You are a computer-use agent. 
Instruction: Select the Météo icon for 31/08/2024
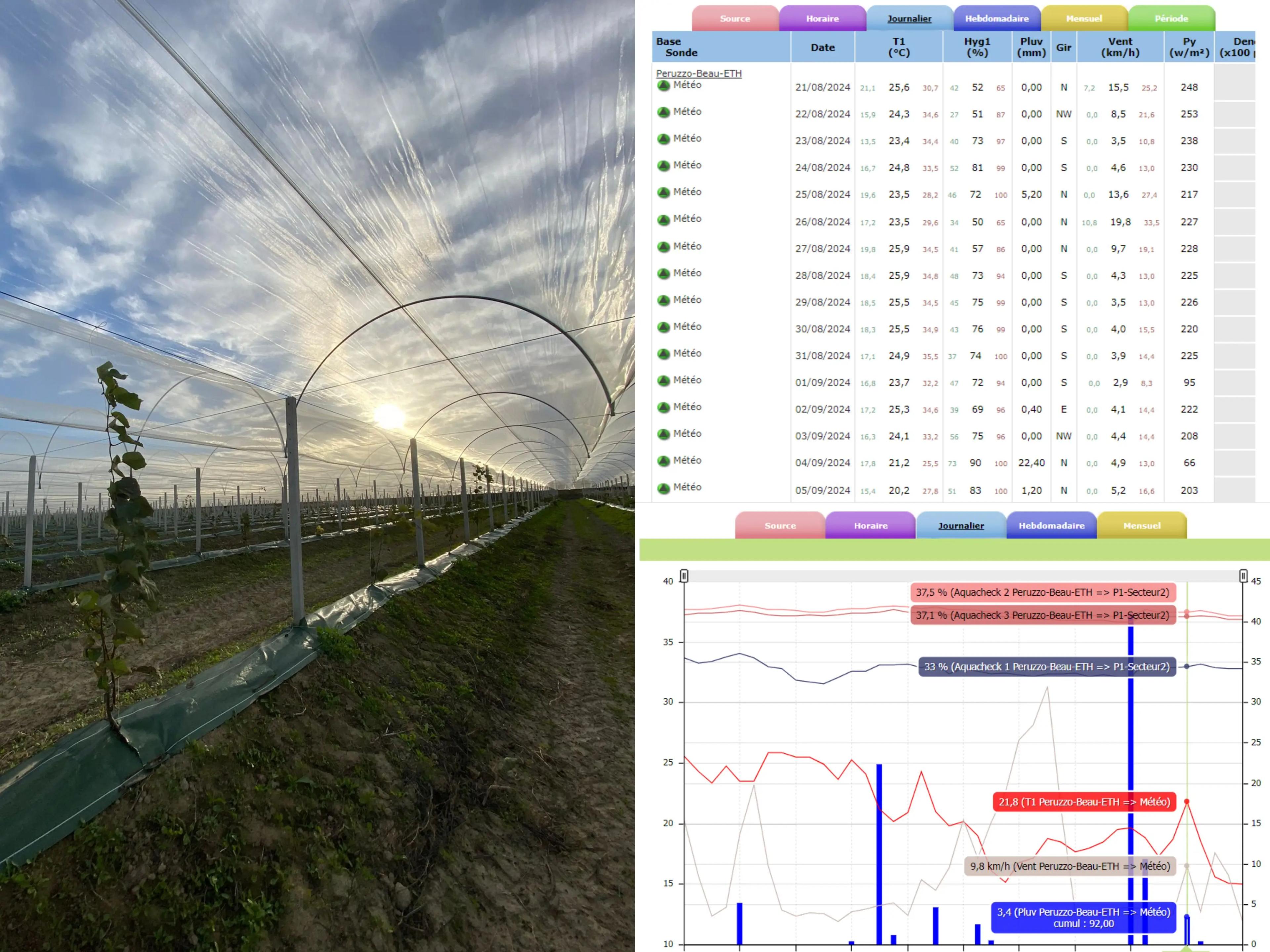point(664,353)
